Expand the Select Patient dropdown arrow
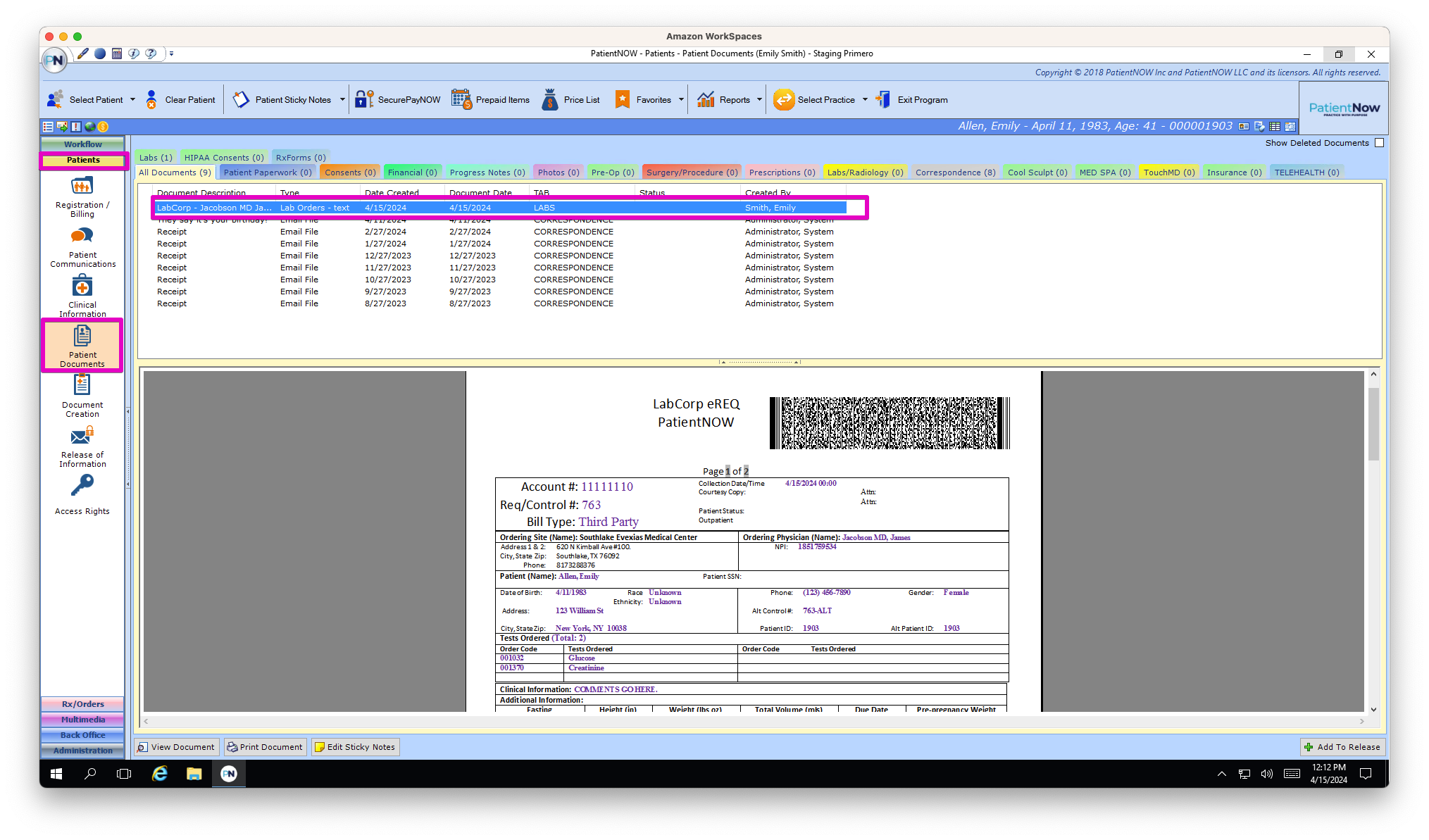 (x=132, y=100)
